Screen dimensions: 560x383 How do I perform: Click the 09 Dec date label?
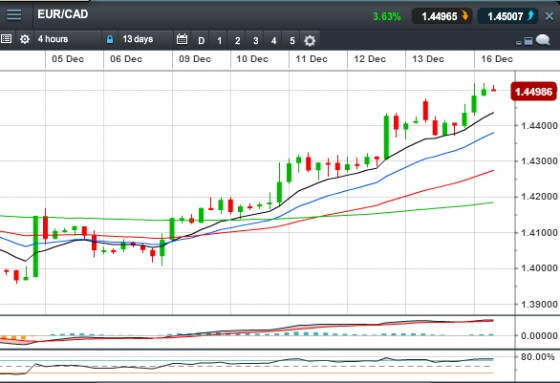[195, 59]
